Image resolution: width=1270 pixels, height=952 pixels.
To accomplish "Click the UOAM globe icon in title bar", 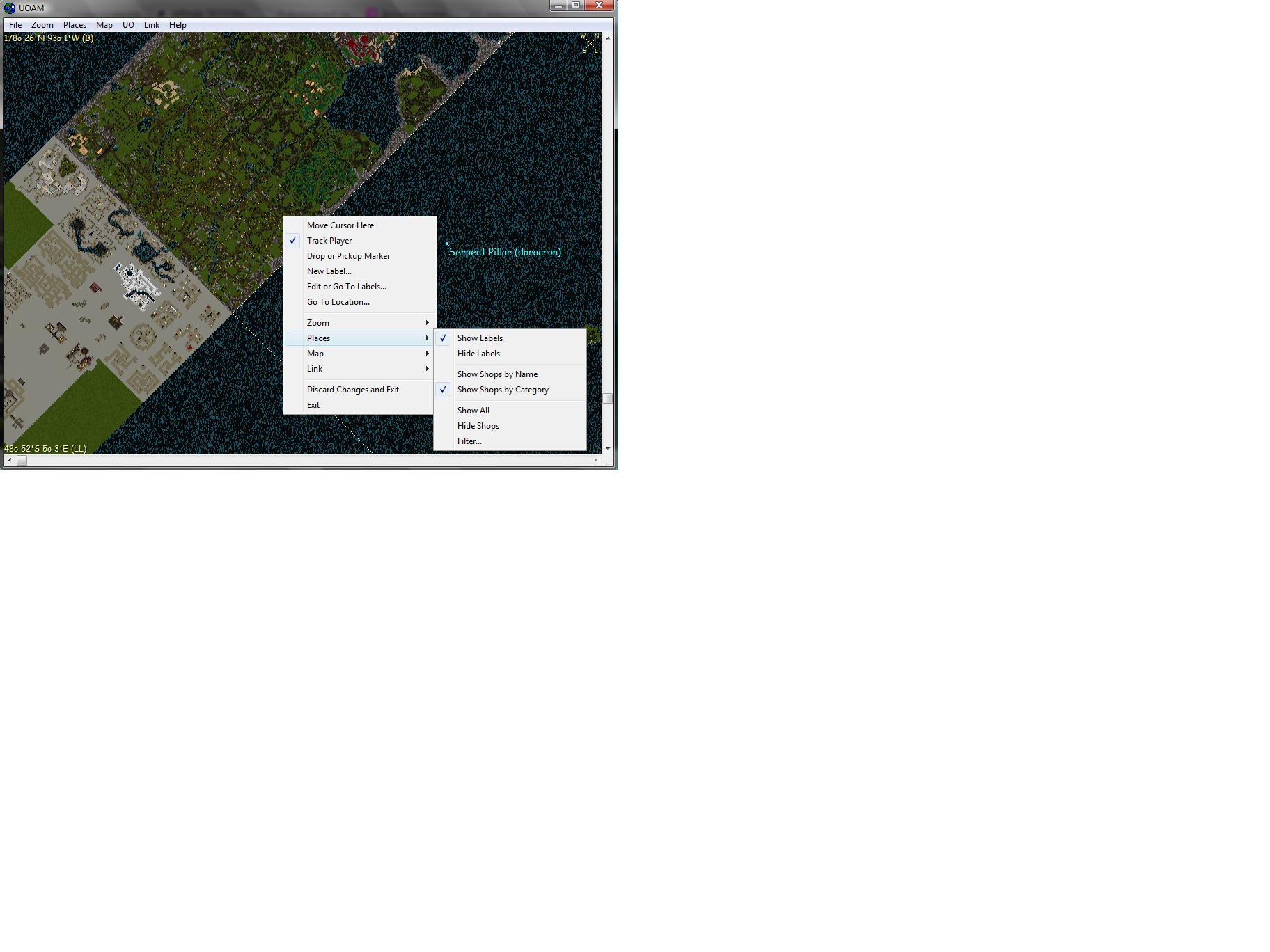I will point(10,8).
